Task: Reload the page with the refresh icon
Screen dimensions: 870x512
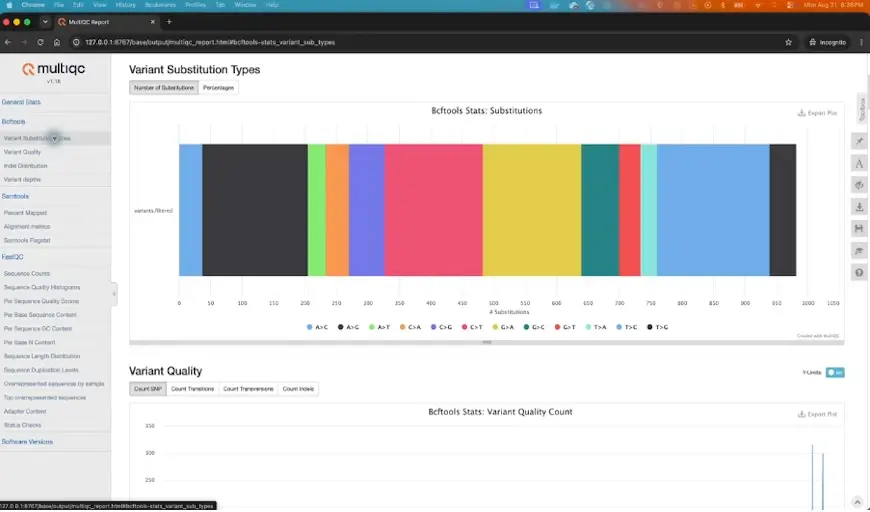Action: click(x=40, y=42)
